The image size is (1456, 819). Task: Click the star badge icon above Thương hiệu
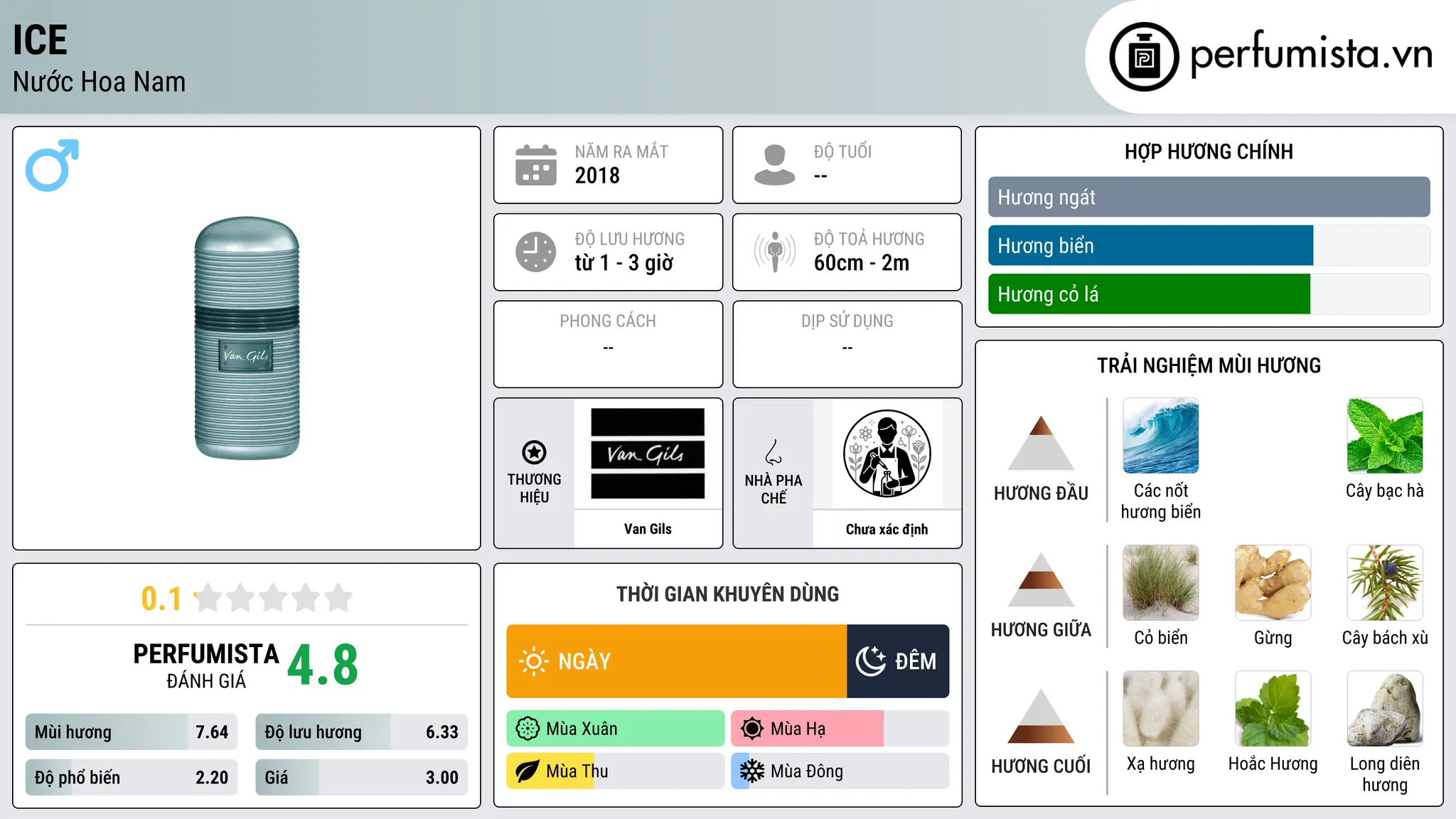[534, 452]
